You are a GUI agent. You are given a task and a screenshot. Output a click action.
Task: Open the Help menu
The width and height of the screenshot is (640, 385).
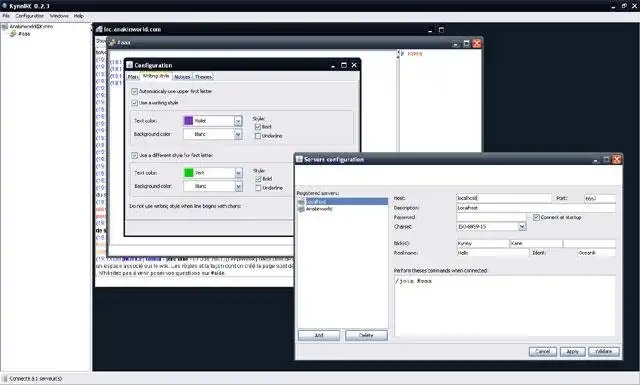click(x=79, y=16)
